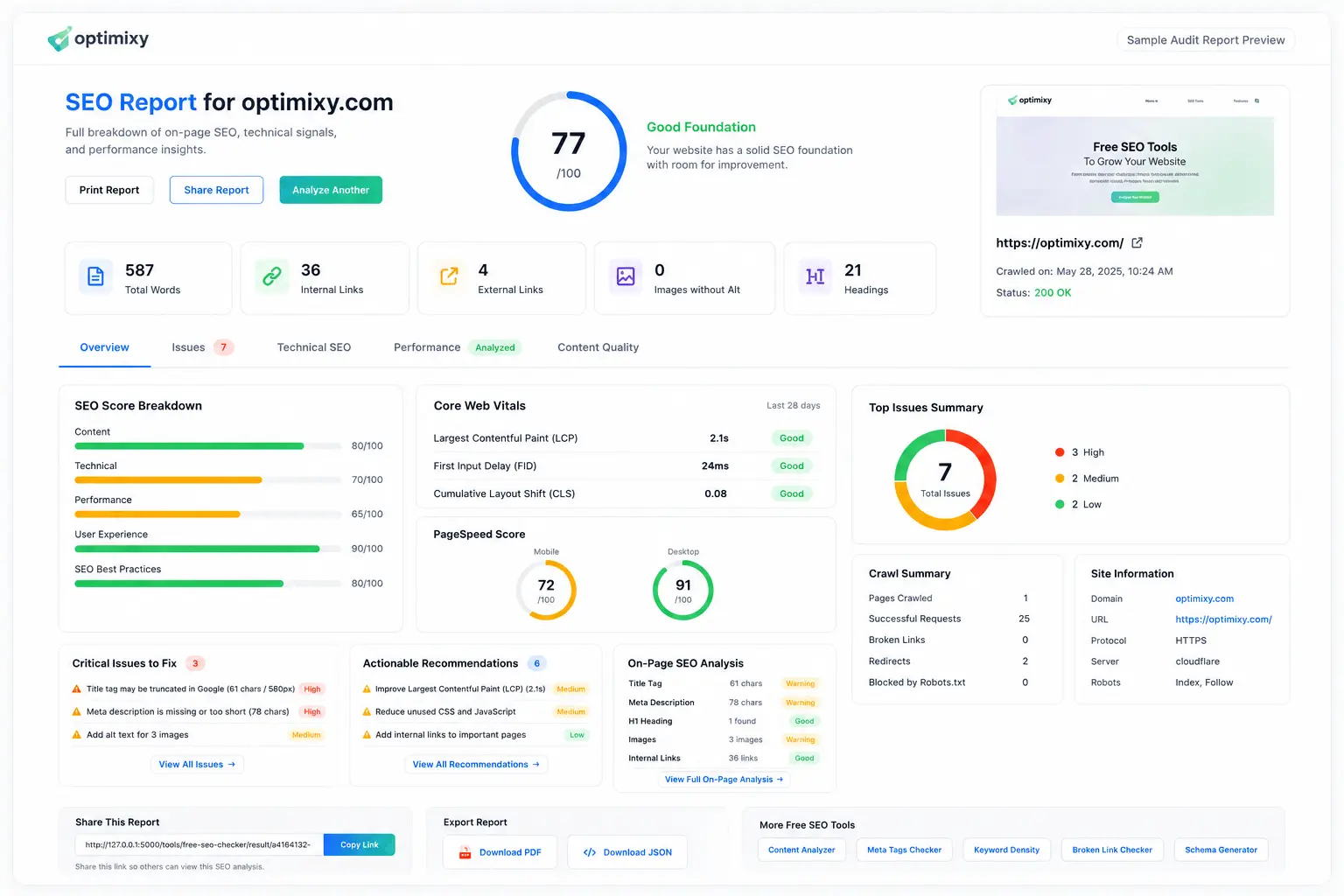Viewport: 1344px width, 896px height.
Task: Click the 200 OK status text
Action: 1053,293
